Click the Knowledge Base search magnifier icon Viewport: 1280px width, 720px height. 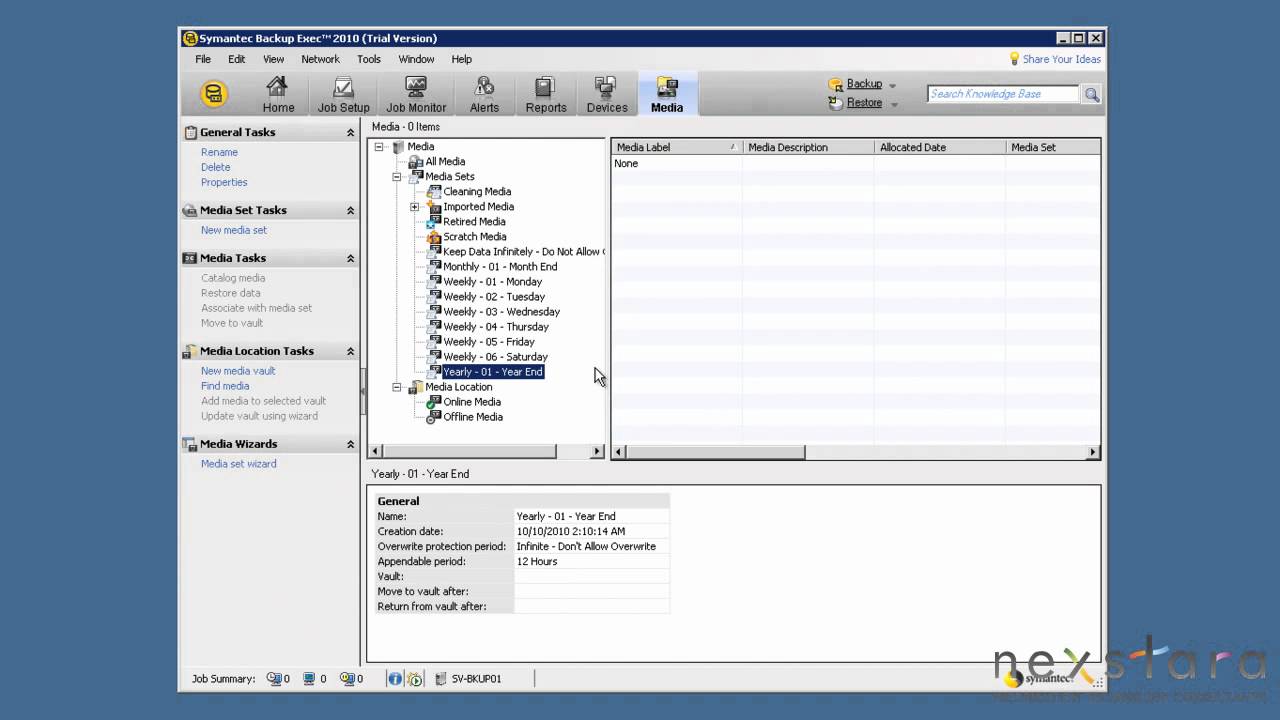pyautogui.click(x=1091, y=94)
